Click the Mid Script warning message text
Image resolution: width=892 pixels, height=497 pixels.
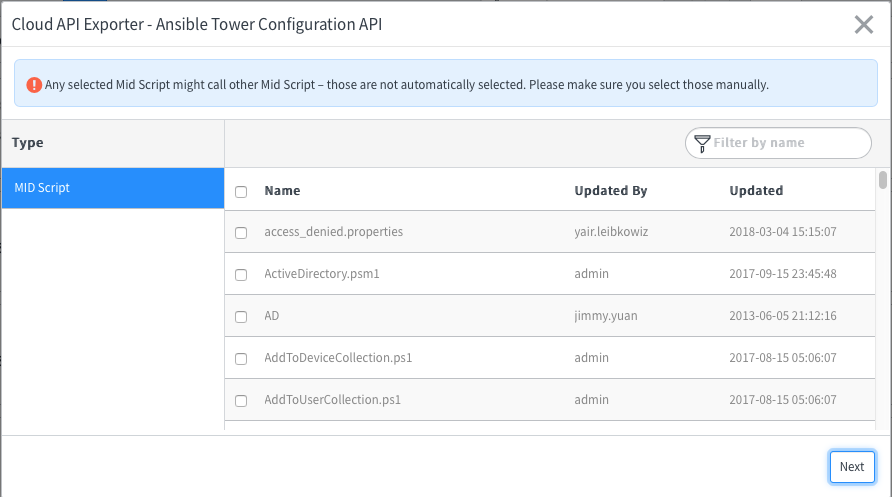point(407,85)
